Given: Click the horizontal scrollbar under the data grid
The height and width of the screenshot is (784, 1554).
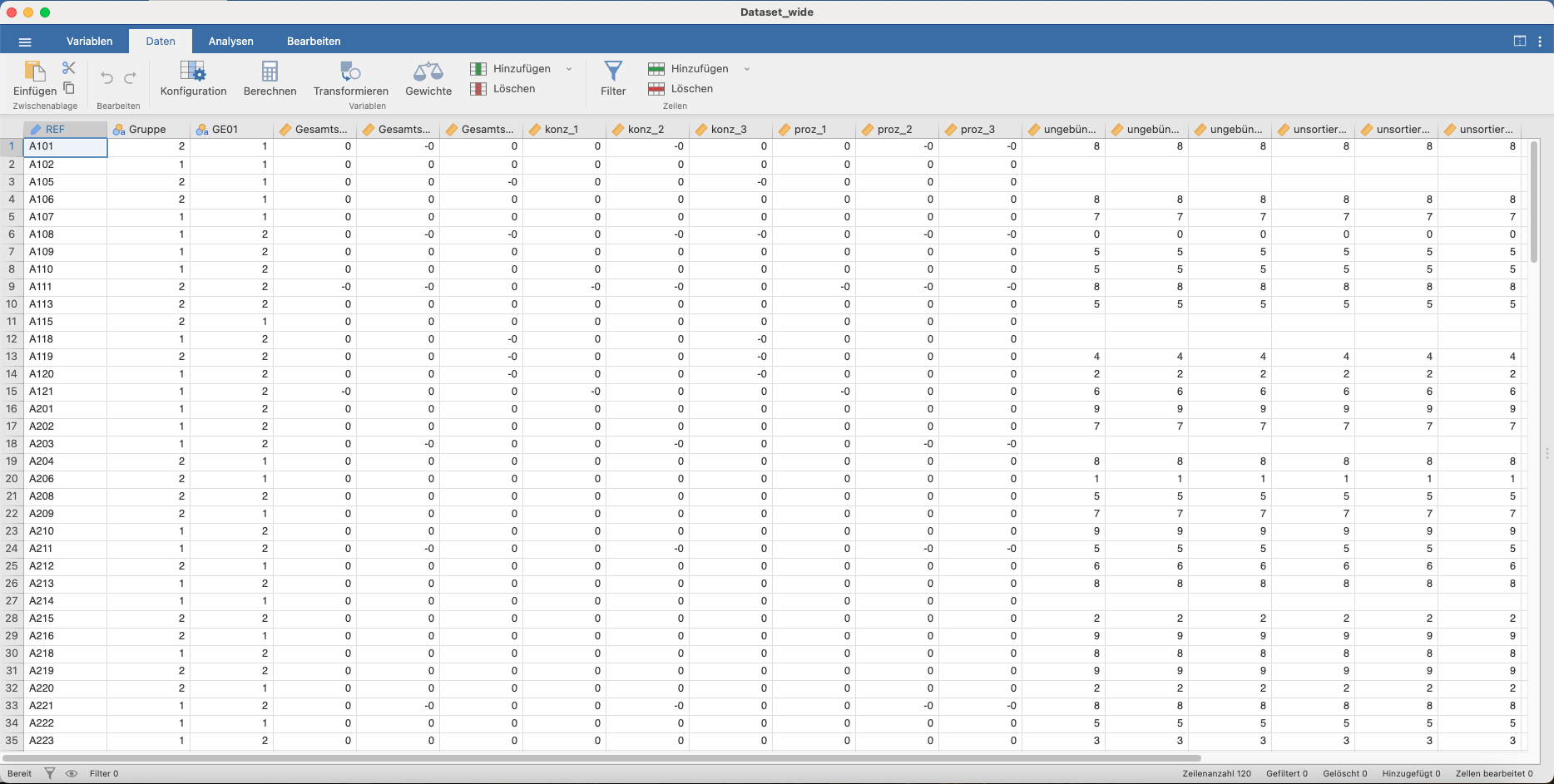Looking at the screenshot, I should pyautogui.click(x=601, y=758).
